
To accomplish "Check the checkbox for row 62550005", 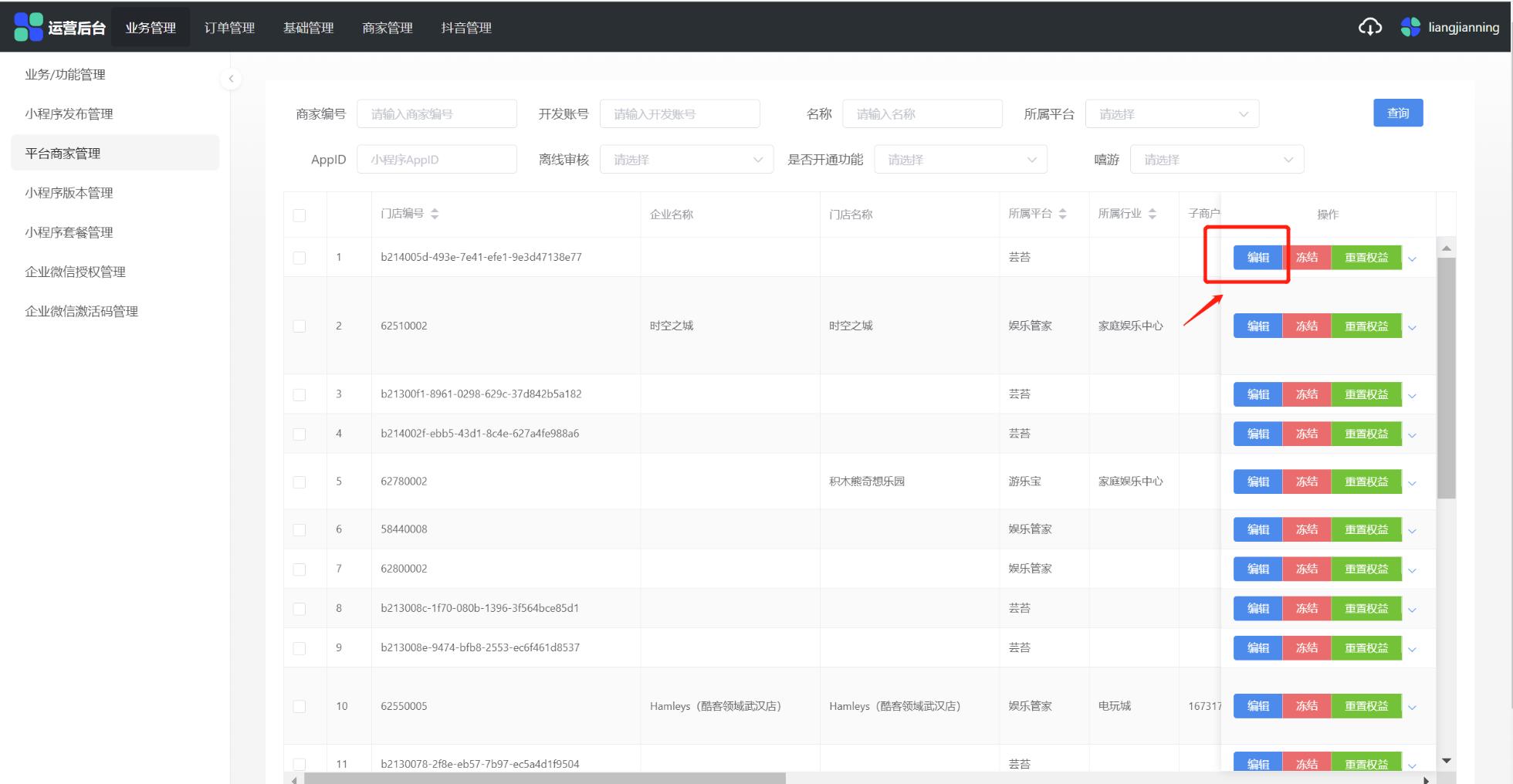I will click(300, 707).
